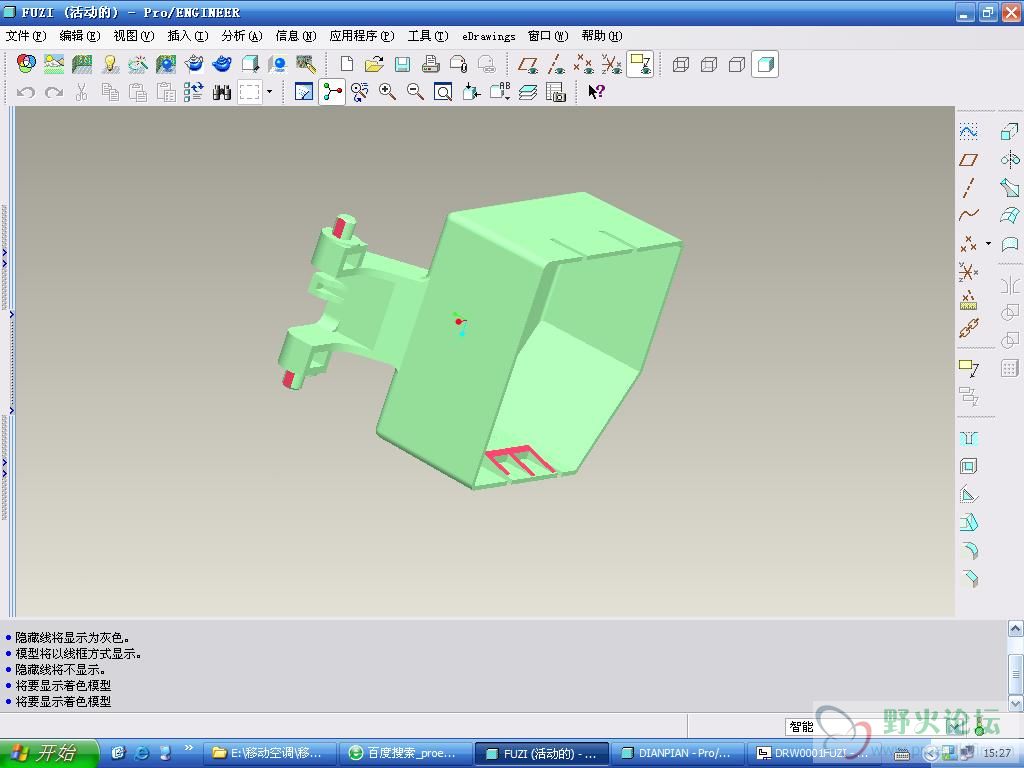1024x768 pixels.
Task: Click the Datum Coordinate System tool at right
Action: tap(968, 272)
